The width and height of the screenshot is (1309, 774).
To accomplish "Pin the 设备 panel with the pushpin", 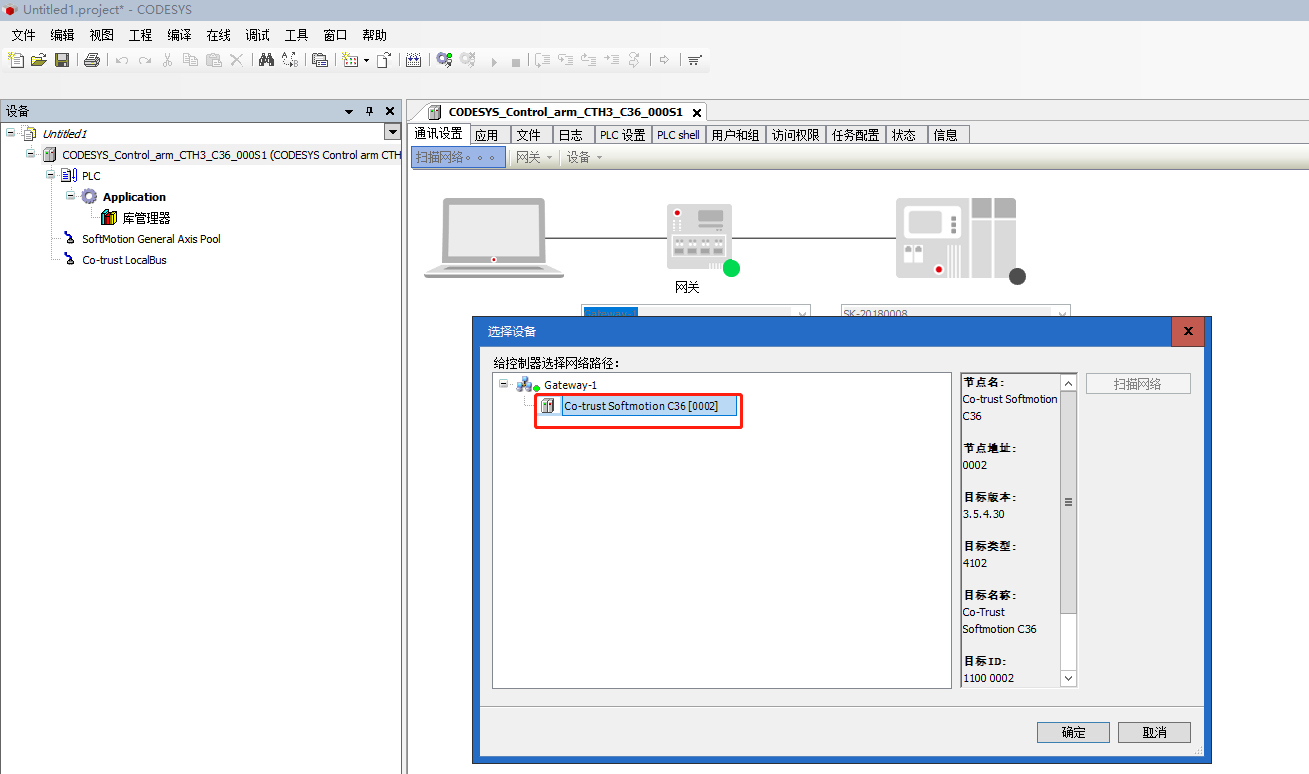I will pyautogui.click(x=369, y=111).
